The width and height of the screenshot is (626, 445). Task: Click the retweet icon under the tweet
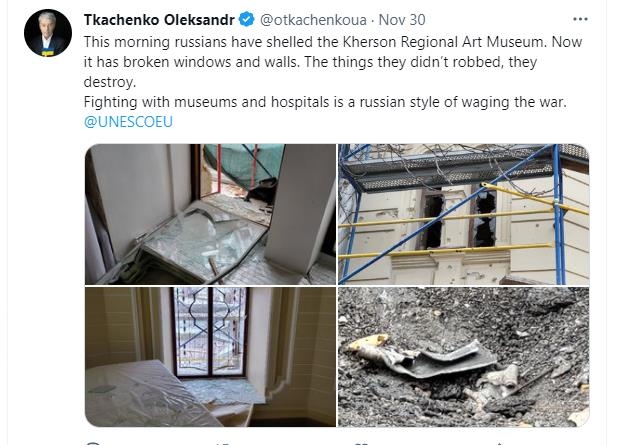[223, 443]
